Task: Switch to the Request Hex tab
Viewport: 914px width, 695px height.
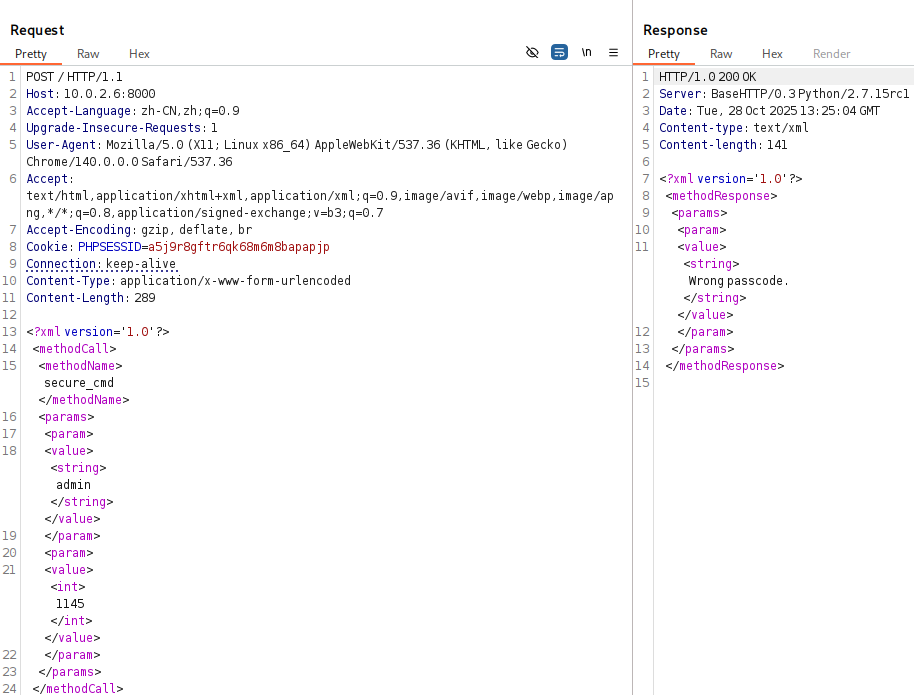Action: pyautogui.click(x=139, y=54)
